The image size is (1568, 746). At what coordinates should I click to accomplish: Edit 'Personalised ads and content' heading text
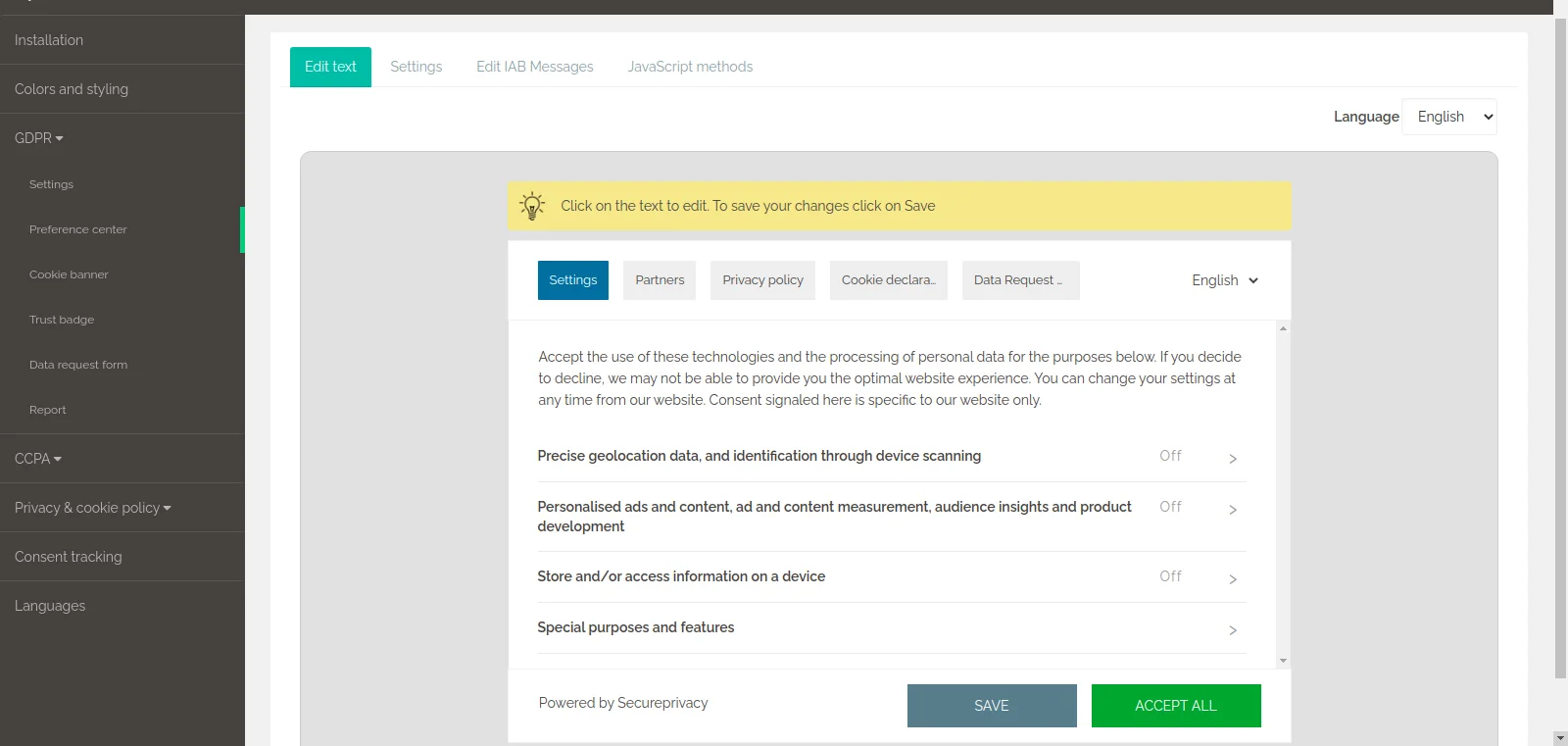coord(835,517)
